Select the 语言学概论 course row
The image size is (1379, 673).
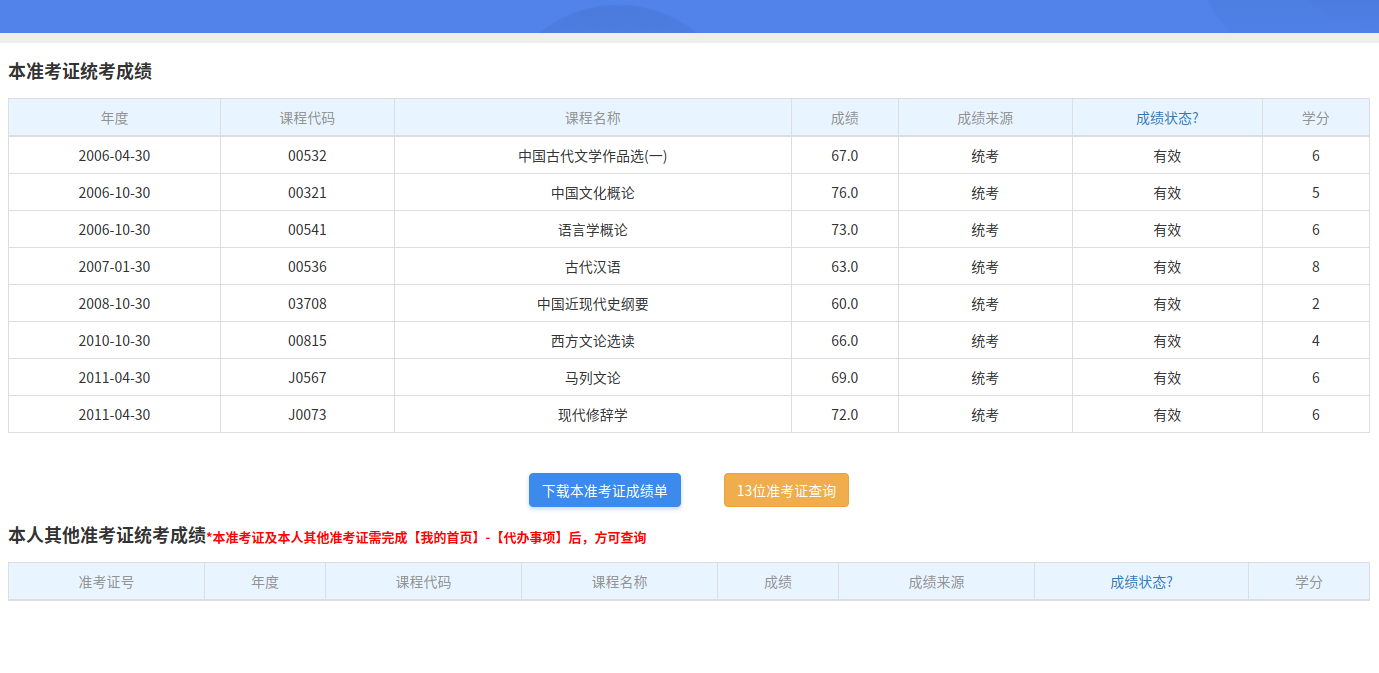click(592, 230)
